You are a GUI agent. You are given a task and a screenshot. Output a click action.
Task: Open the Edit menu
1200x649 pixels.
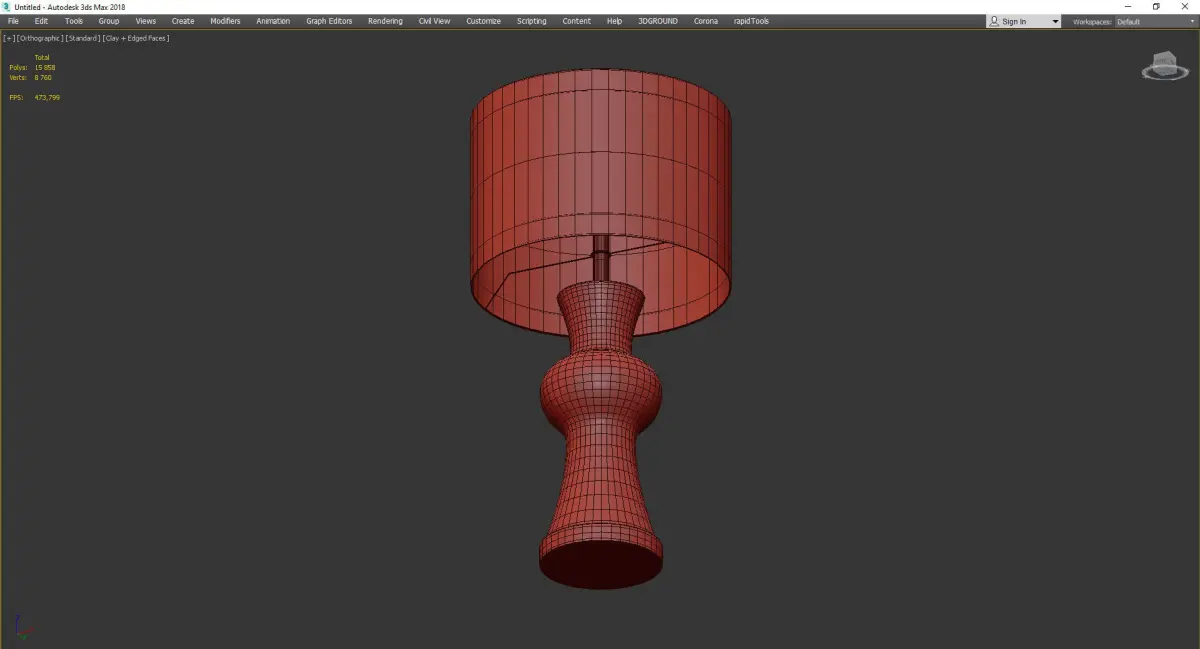(41, 21)
